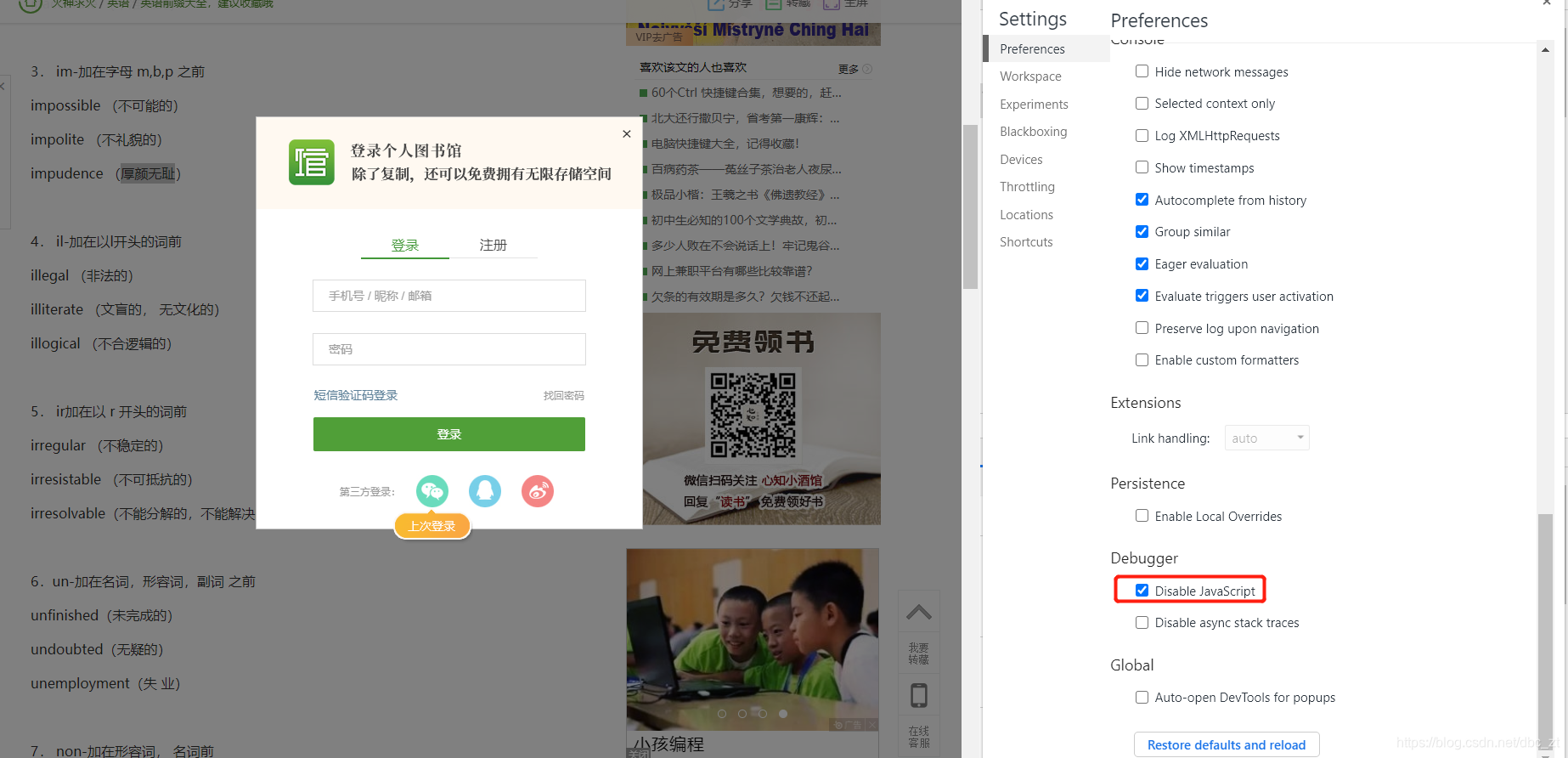1568x758 pixels.
Task: Enable Selected context only checkbox
Action: coord(1142,103)
